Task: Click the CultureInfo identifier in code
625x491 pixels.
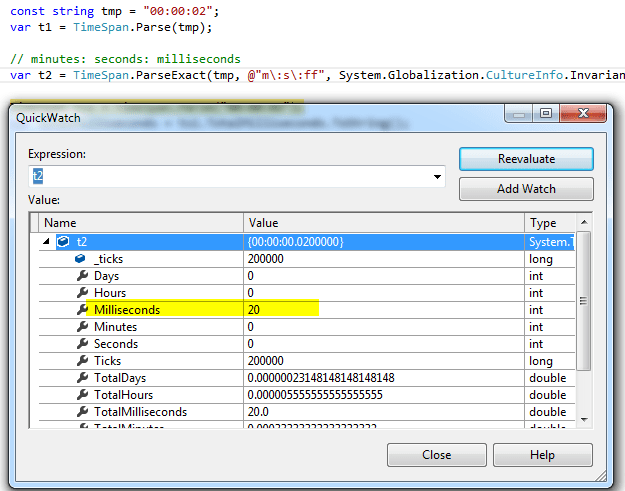Action: click(524, 75)
